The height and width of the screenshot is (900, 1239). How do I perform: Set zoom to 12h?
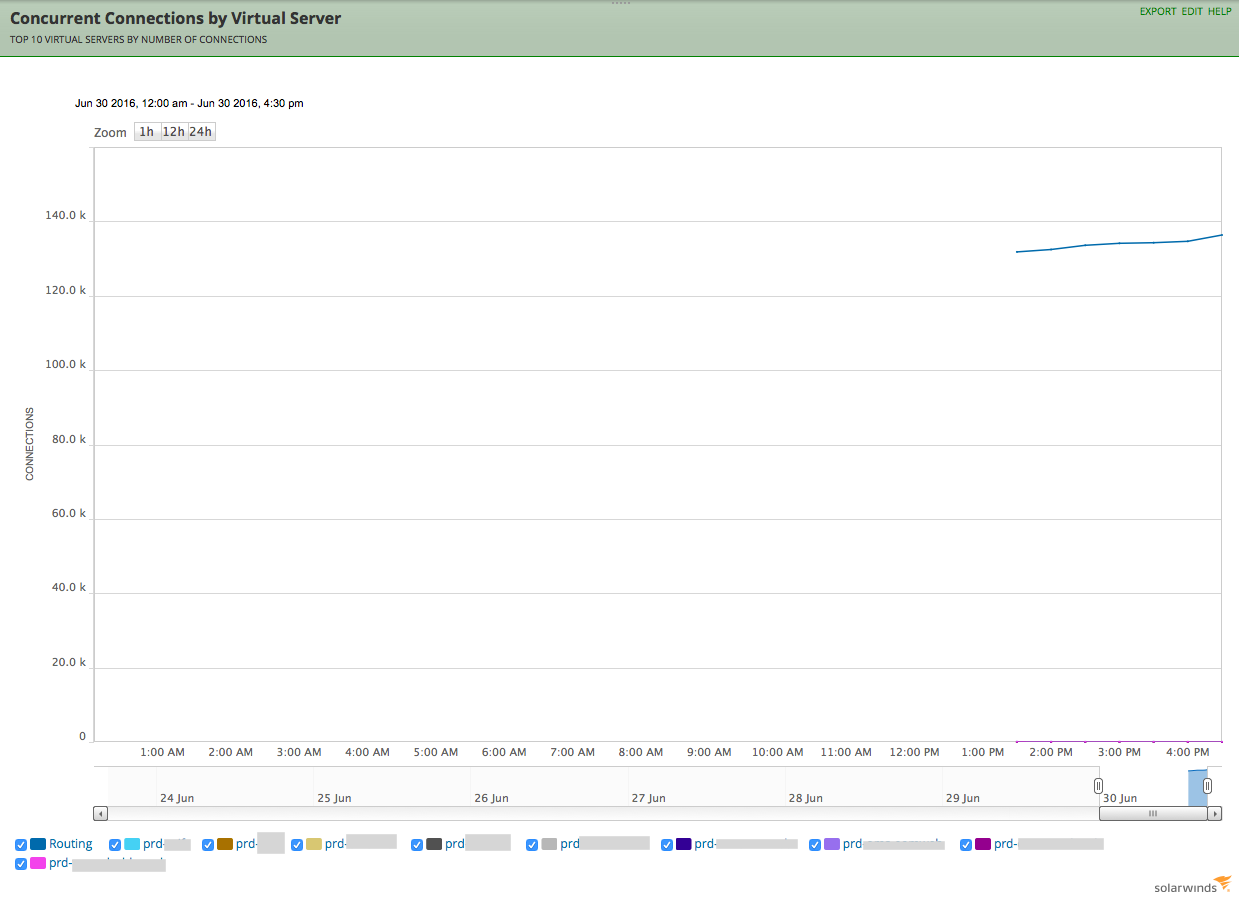pos(174,132)
